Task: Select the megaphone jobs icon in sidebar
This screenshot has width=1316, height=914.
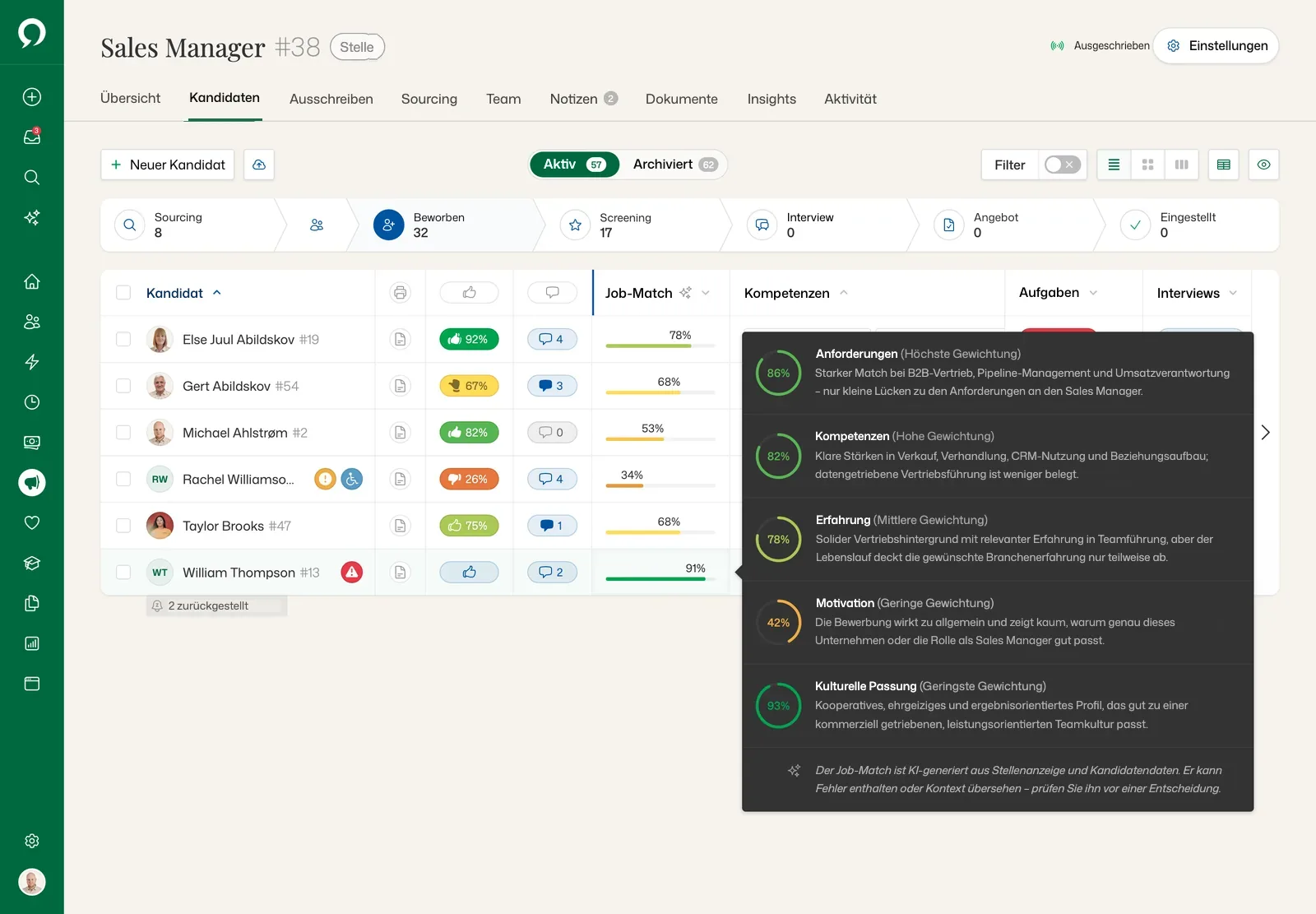Action: tap(32, 482)
